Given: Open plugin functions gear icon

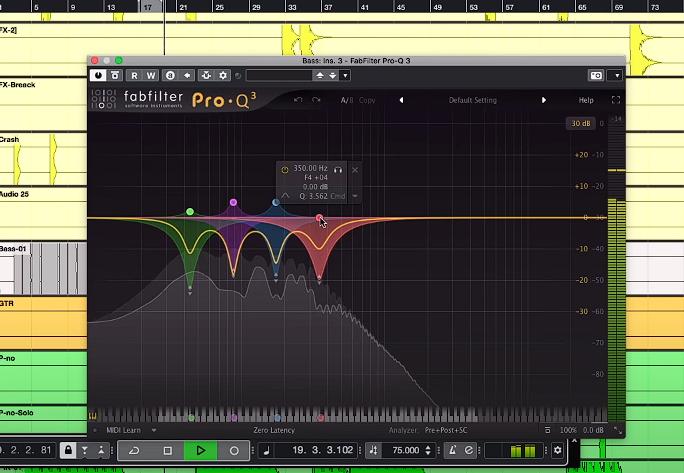Looking at the screenshot, I should 223,75.
